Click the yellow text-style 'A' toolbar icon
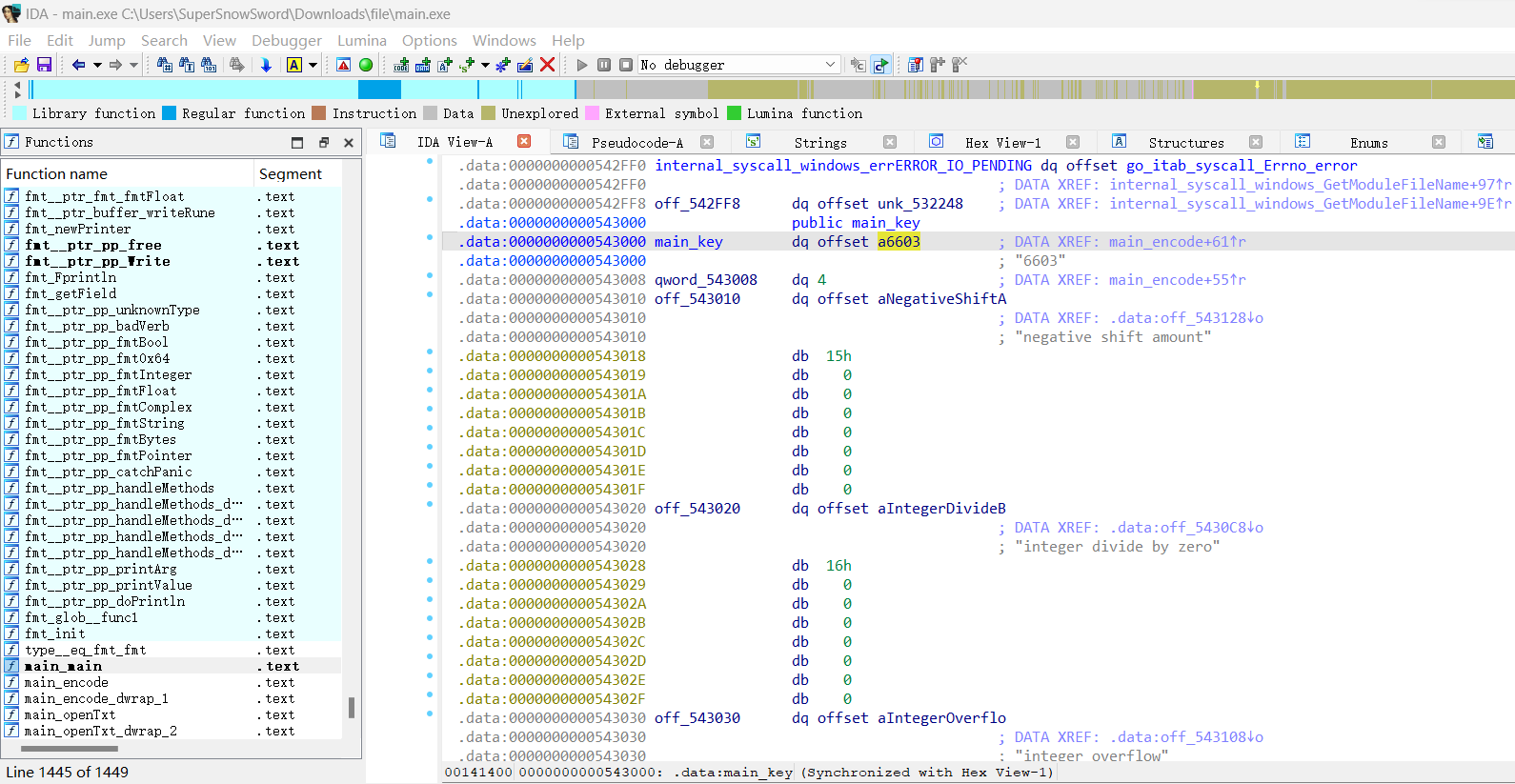The height and width of the screenshot is (784, 1515). pyautogui.click(x=294, y=65)
